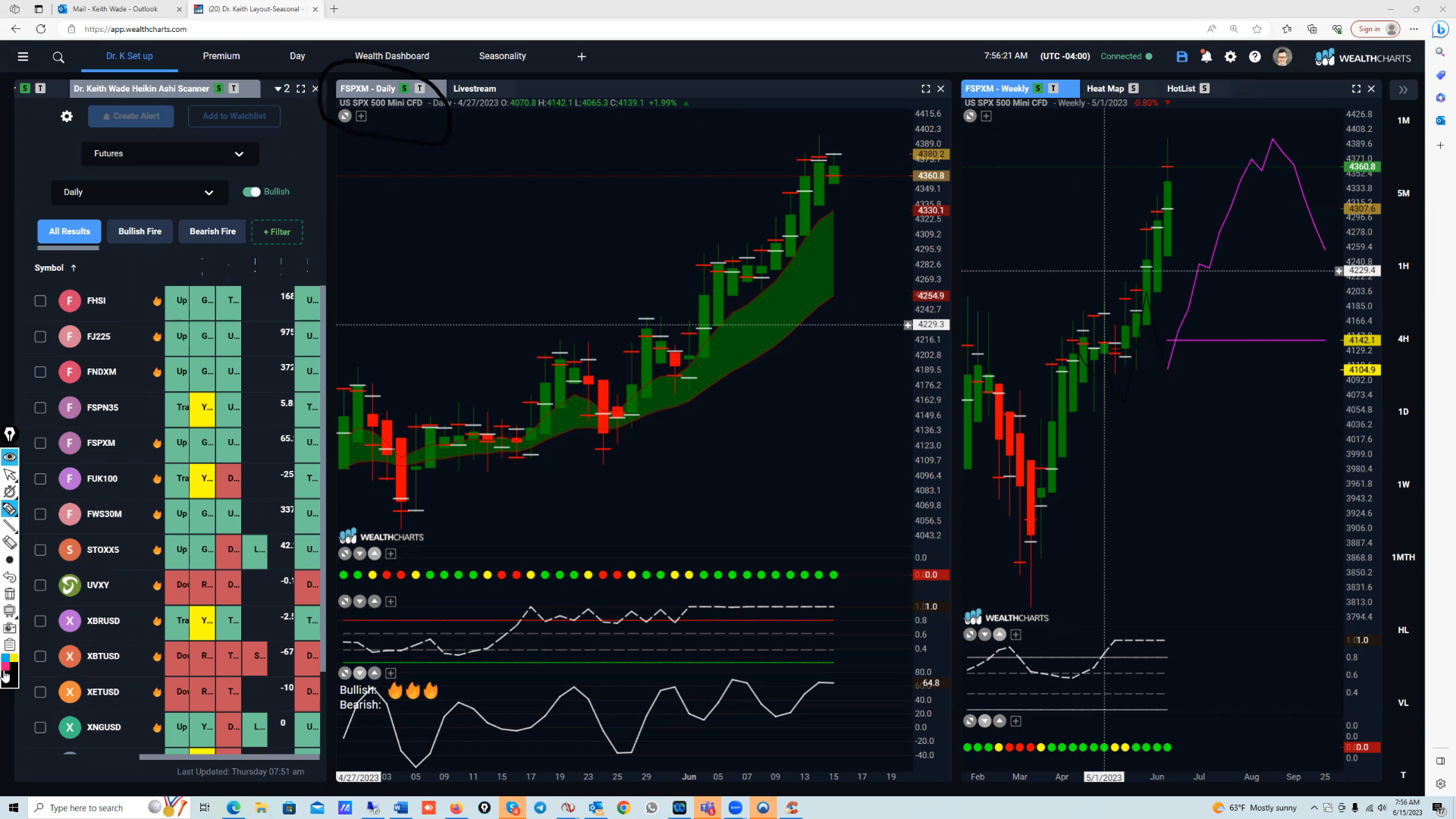The image size is (1456, 819).
Task: Open the hamburger main menu
Action: coord(23,56)
